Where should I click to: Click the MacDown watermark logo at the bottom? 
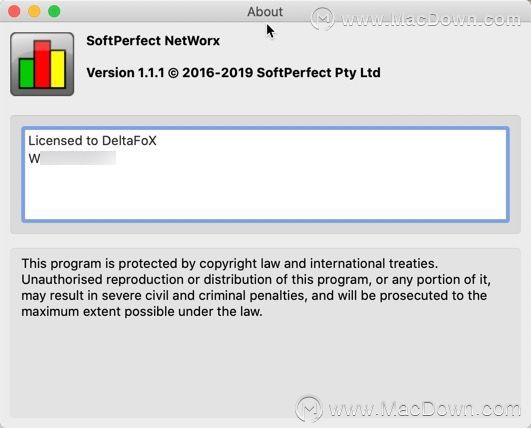tap(309, 408)
